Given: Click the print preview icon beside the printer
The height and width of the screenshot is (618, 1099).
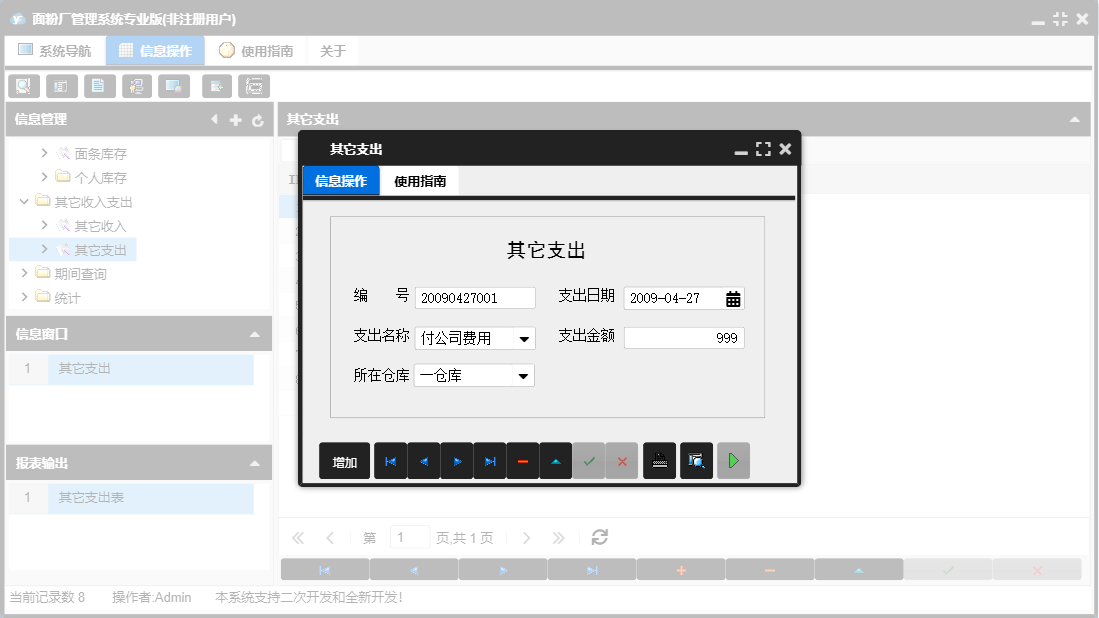Looking at the screenshot, I should pos(696,460).
